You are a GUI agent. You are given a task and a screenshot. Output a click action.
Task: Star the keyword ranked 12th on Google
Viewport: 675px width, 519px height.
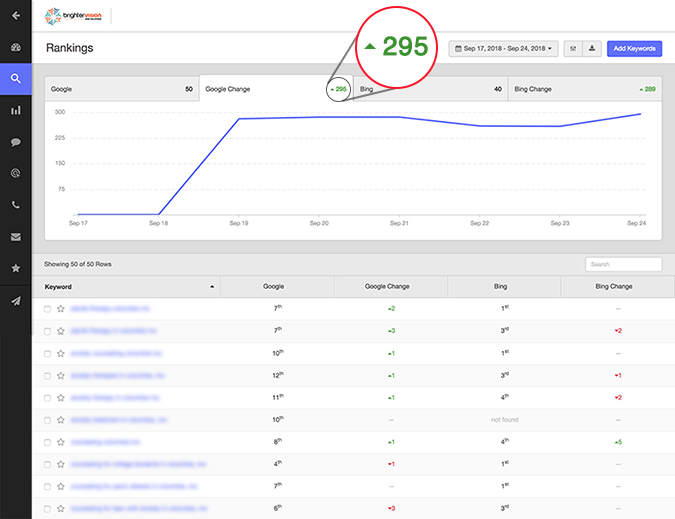click(61, 376)
